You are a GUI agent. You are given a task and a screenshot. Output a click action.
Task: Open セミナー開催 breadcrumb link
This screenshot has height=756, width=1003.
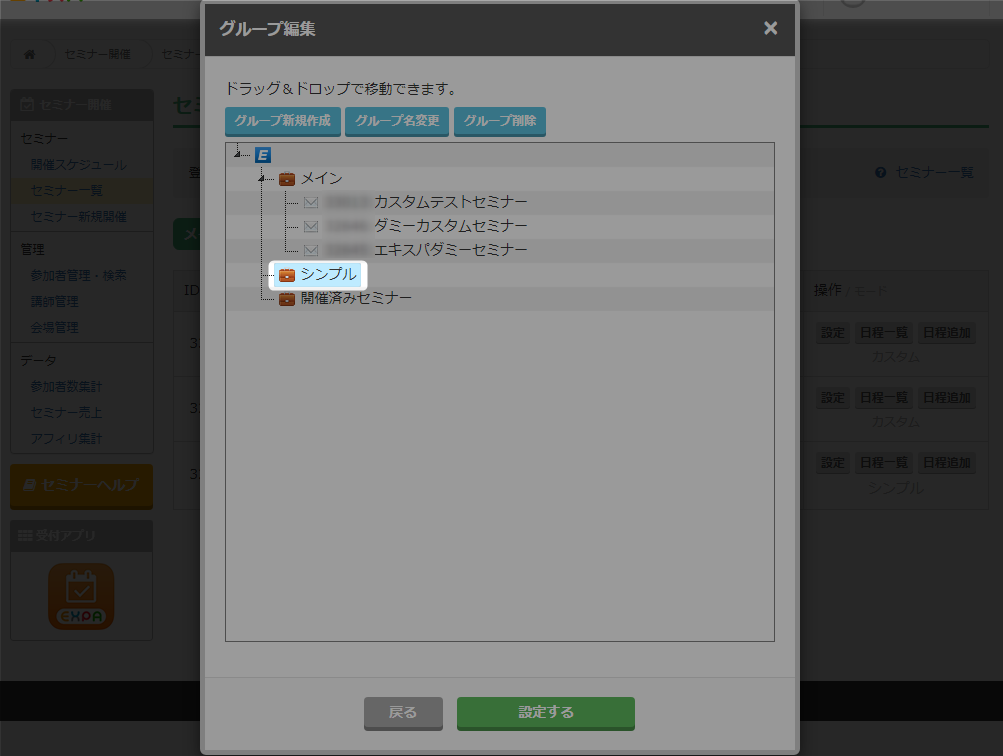coord(98,54)
